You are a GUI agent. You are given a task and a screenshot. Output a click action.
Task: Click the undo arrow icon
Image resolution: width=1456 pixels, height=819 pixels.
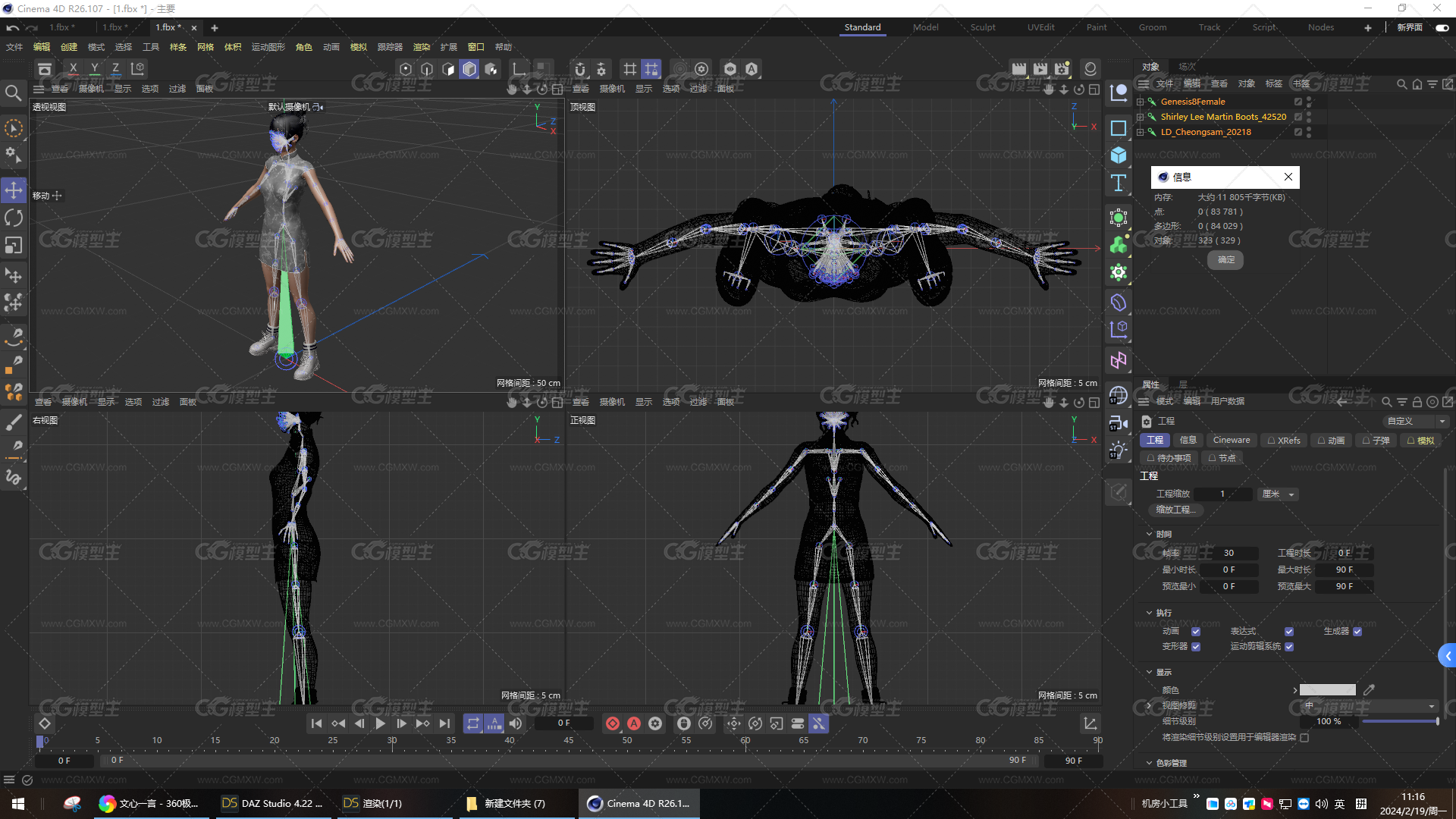click(x=13, y=28)
